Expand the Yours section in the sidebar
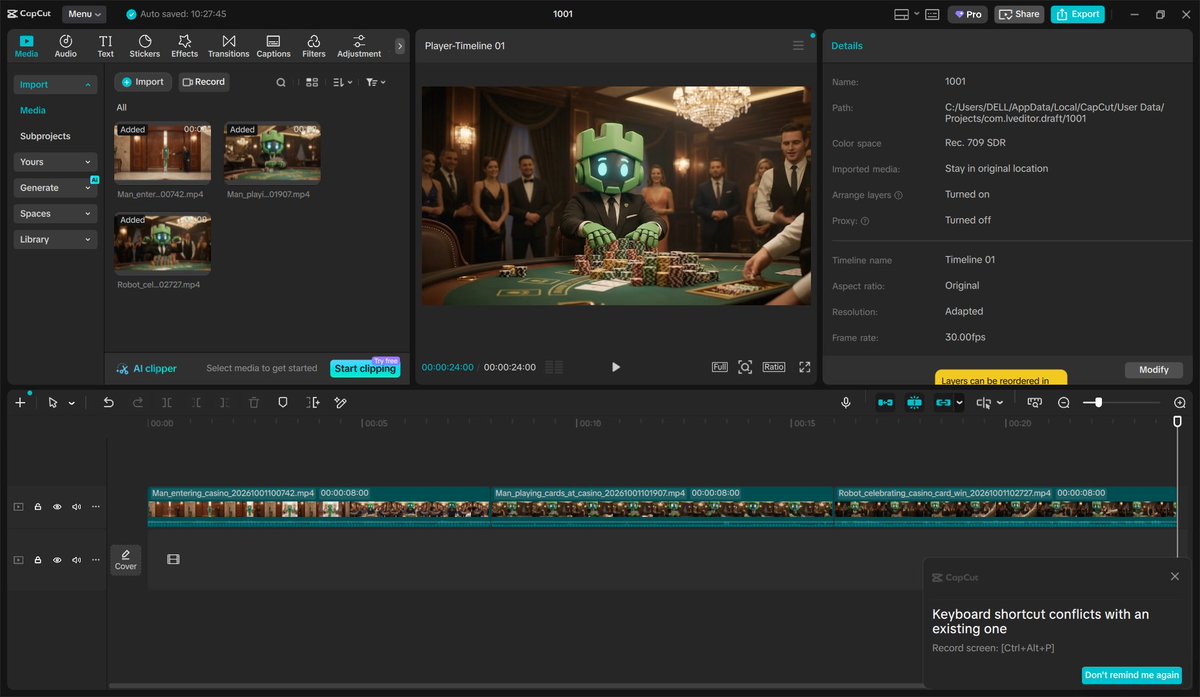Image resolution: width=1200 pixels, height=697 pixels. tap(55, 162)
